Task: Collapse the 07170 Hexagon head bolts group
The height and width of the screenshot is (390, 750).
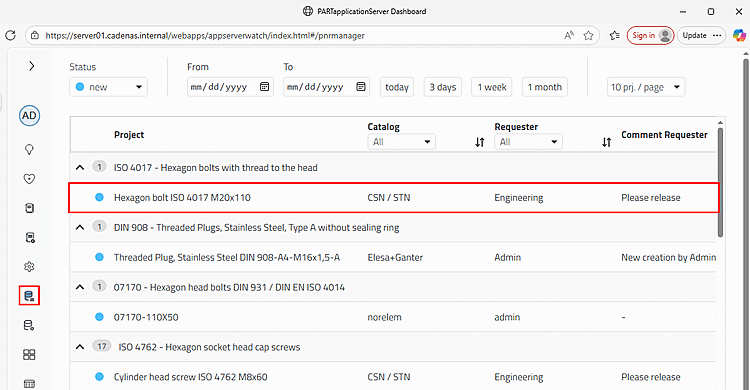Action: pyautogui.click(x=80, y=287)
